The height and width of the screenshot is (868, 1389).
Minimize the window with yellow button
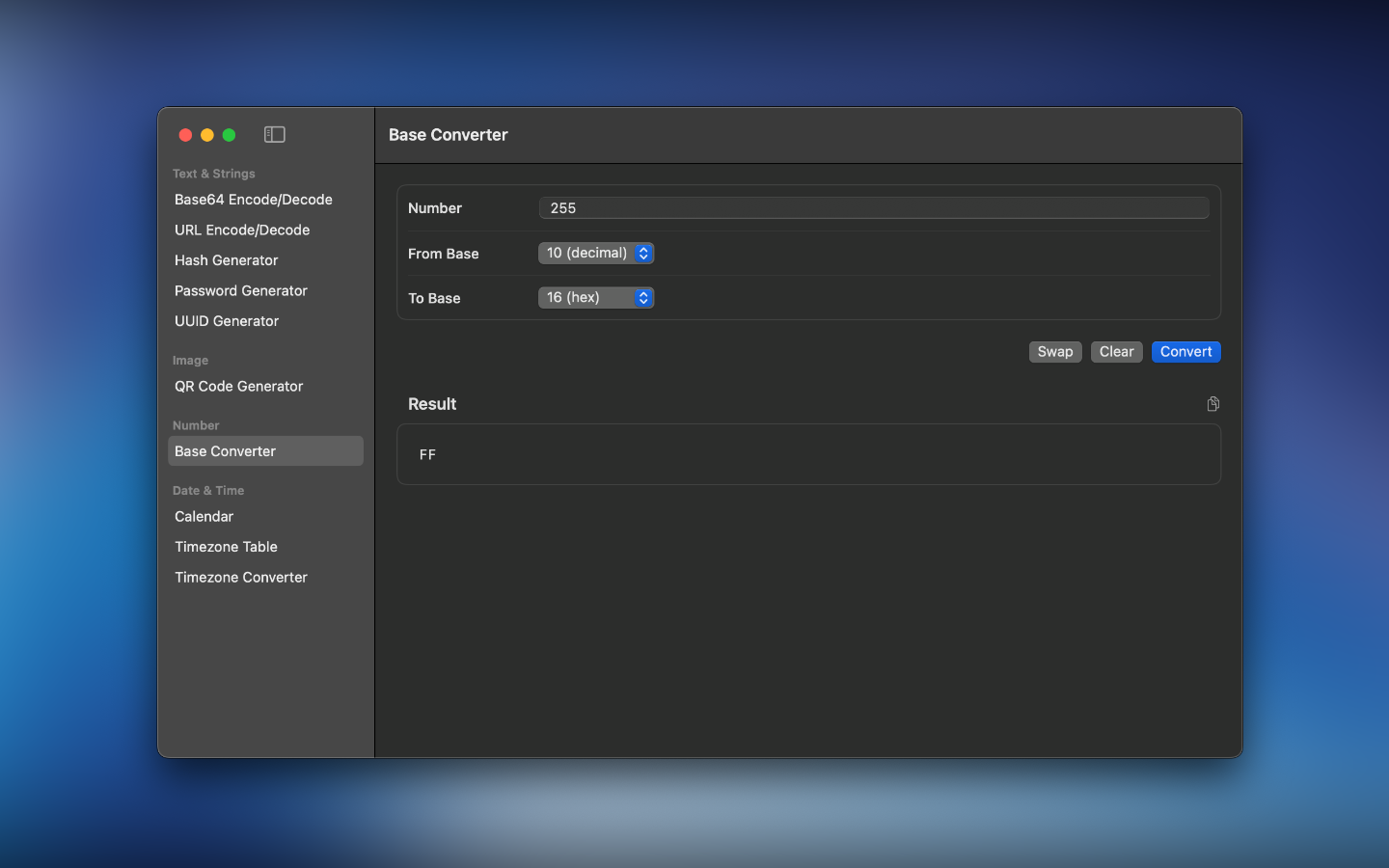pyautogui.click(x=207, y=135)
